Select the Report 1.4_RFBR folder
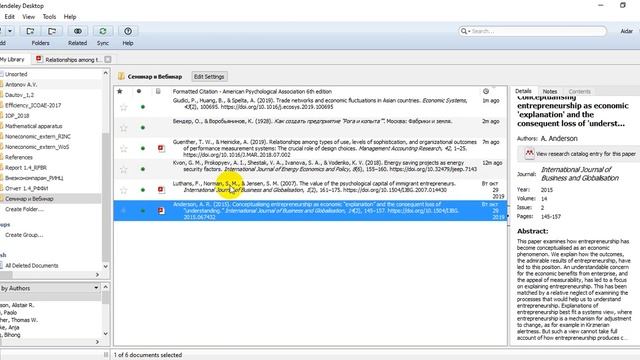 click(x=26, y=168)
